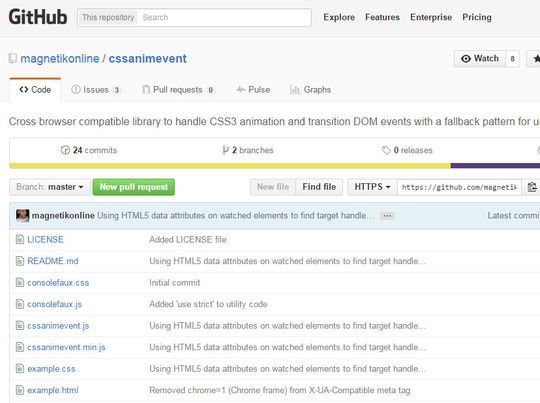Open the Pull requests tab
540x403 pixels.
178,90
